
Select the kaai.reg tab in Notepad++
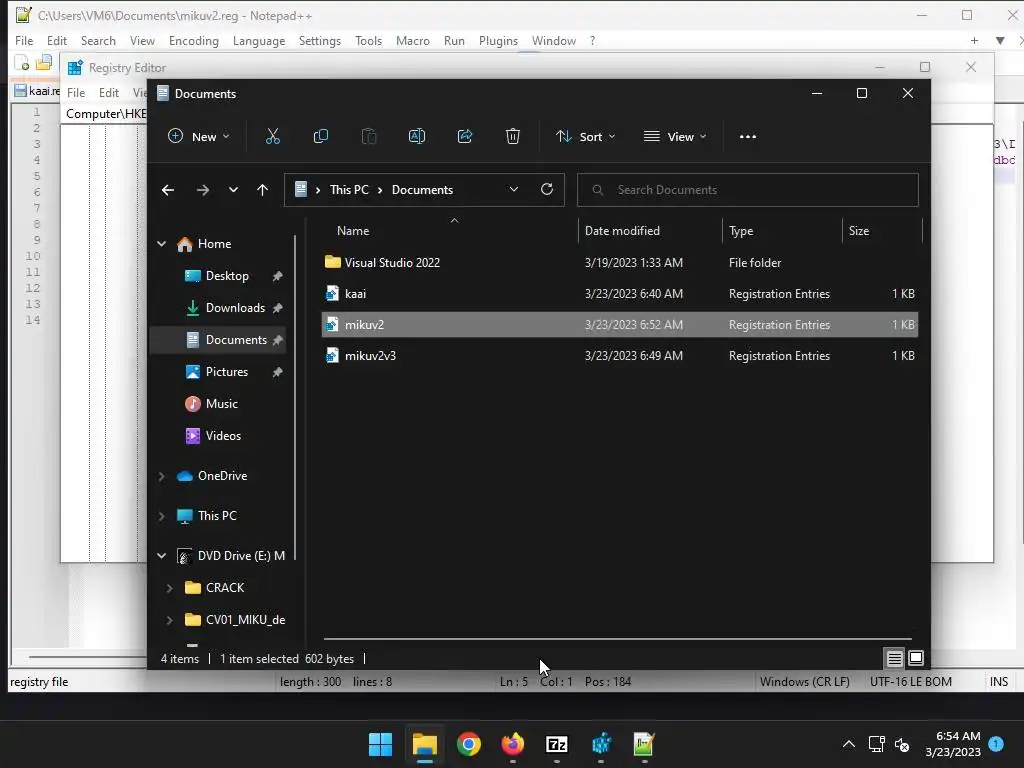coord(37,91)
